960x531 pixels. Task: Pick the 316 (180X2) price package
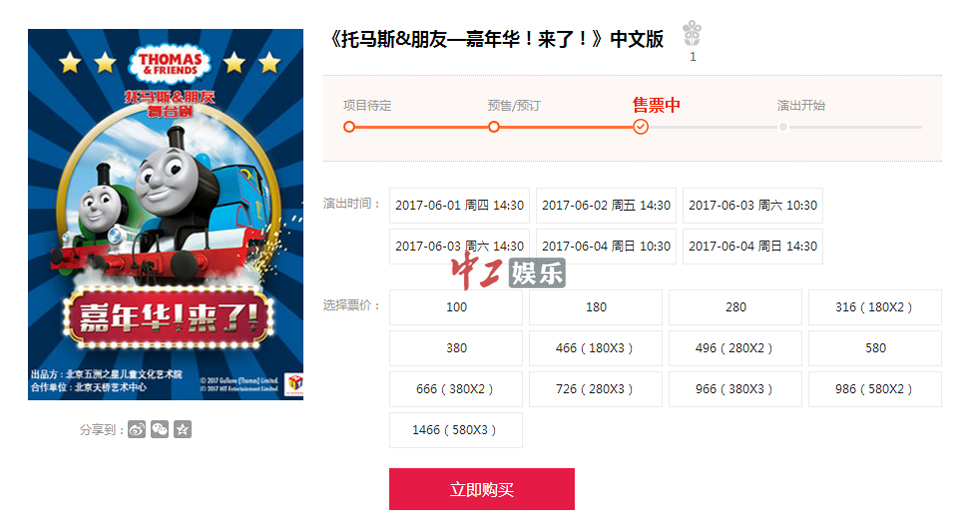(875, 307)
